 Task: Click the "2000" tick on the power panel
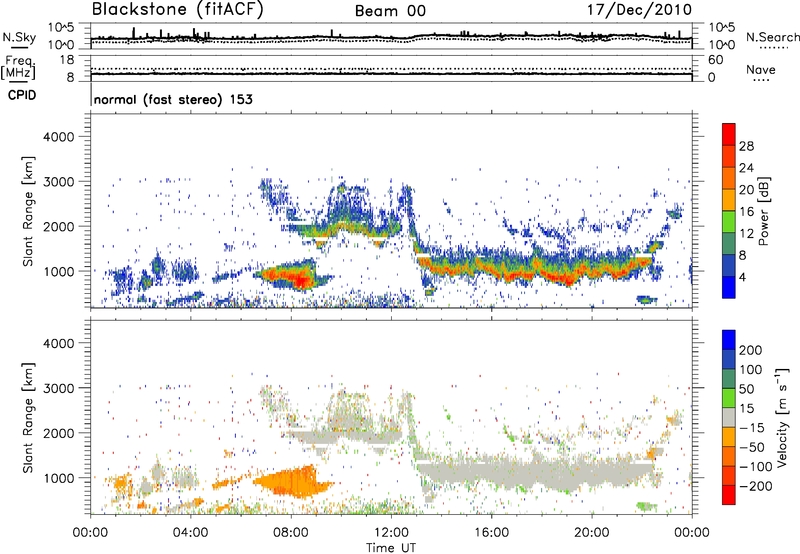pos(58,226)
